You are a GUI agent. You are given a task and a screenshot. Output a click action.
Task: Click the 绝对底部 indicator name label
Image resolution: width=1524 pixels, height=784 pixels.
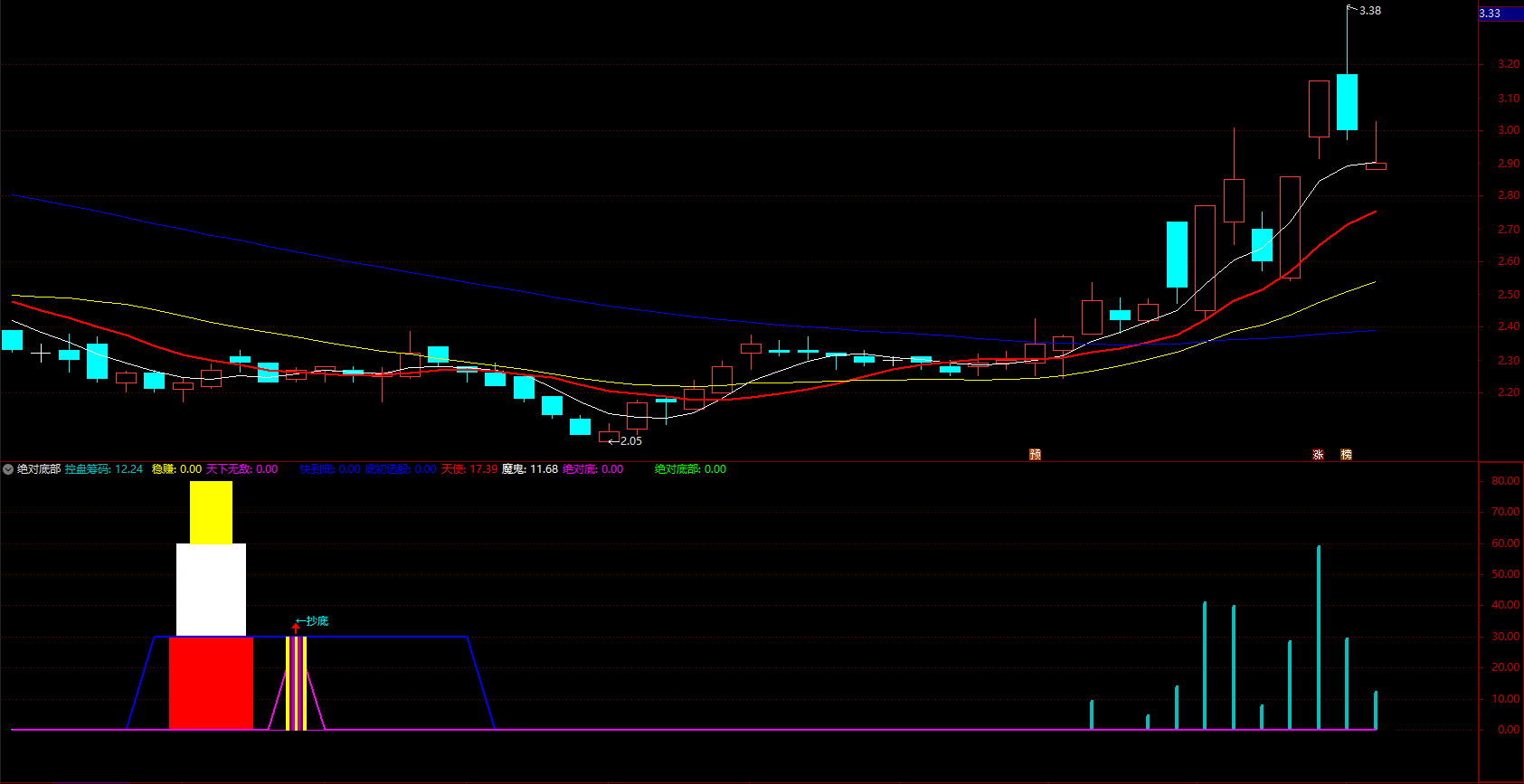tap(39, 469)
